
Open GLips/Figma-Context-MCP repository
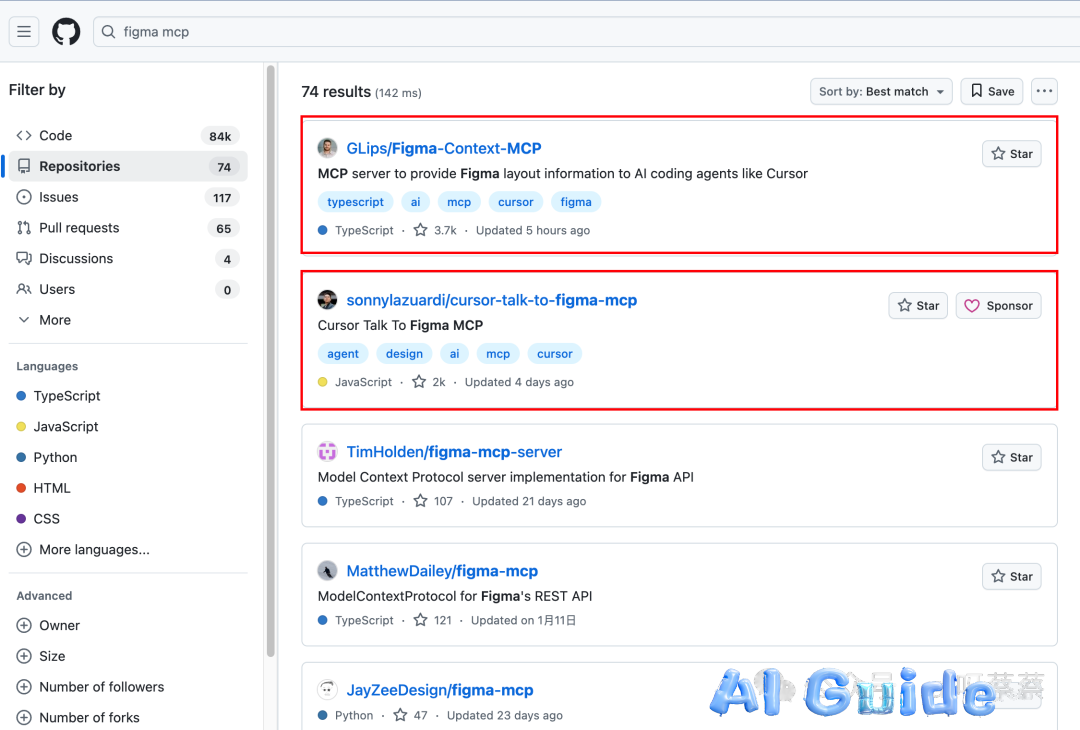pos(444,148)
